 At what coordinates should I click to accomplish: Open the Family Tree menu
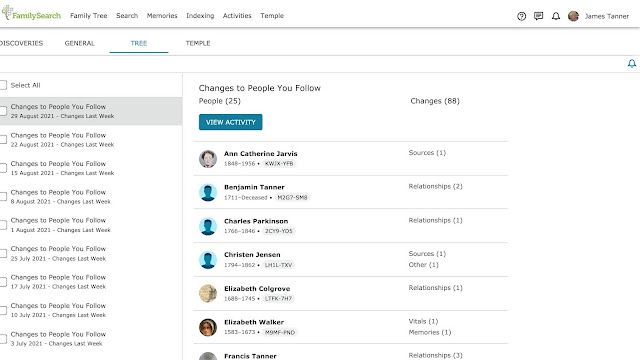(x=89, y=16)
